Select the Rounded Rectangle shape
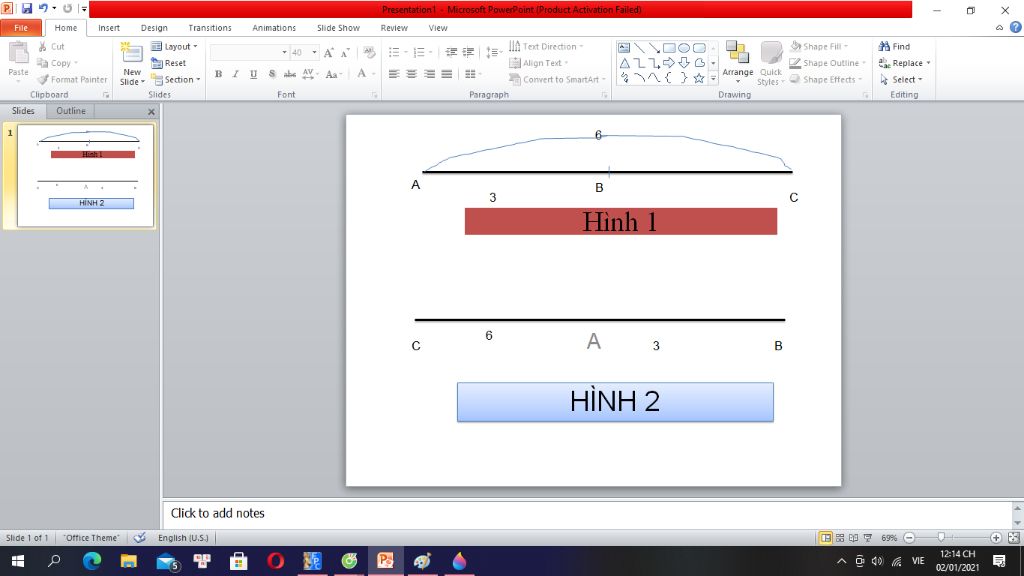 [699, 48]
